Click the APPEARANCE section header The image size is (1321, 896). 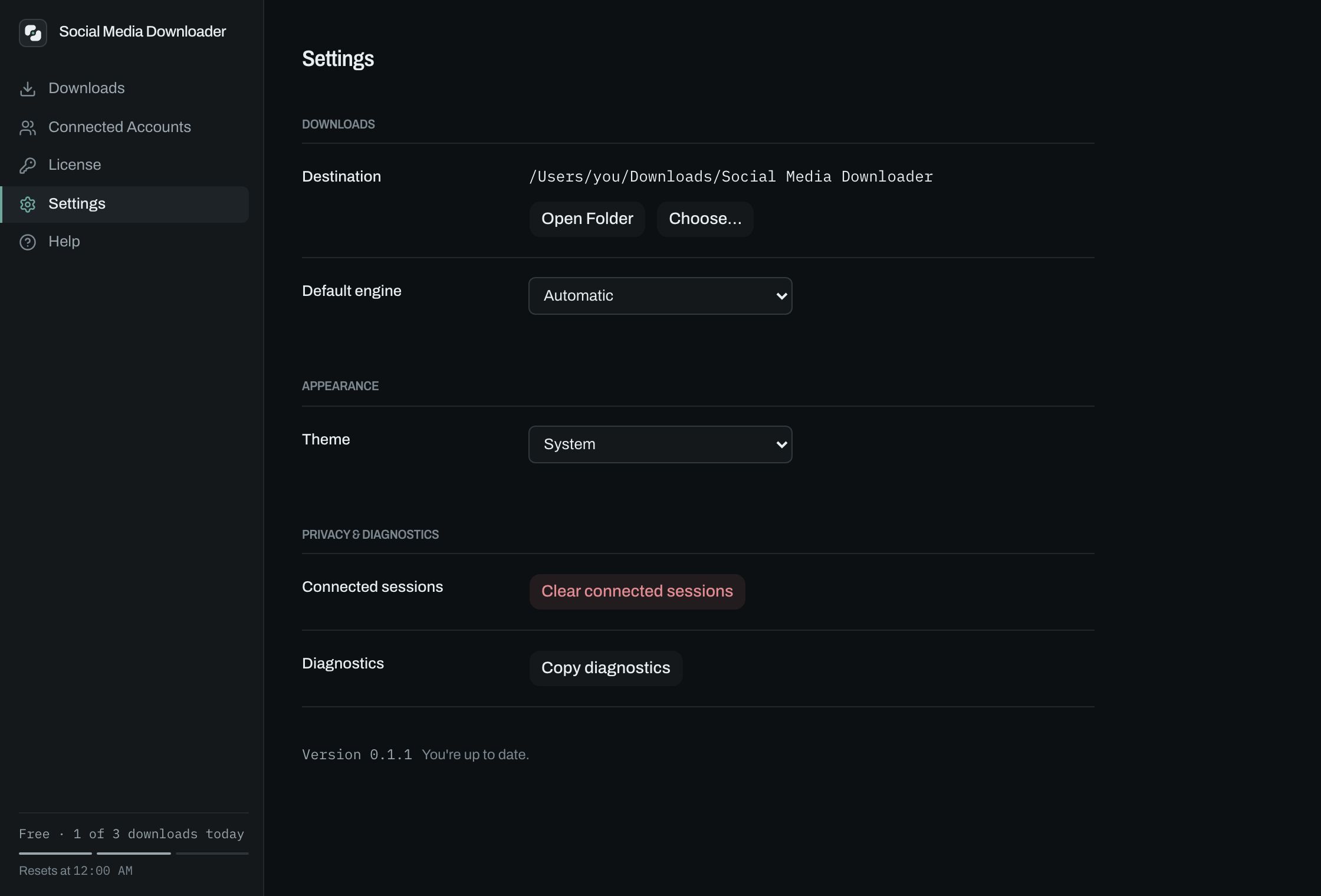coord(340,386)
